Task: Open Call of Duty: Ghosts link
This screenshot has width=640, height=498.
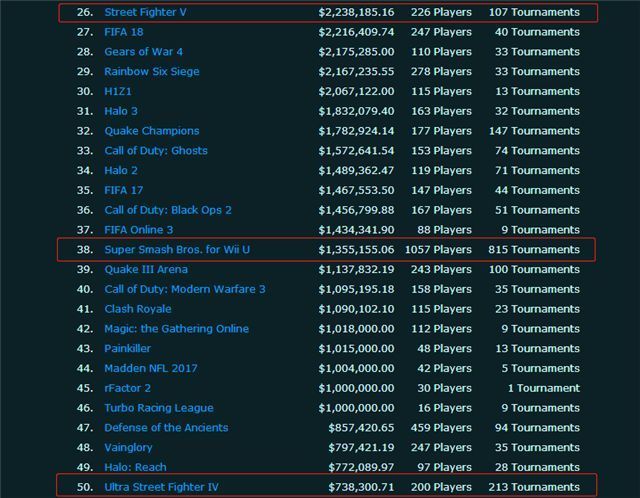Action: tap(156, 151)
